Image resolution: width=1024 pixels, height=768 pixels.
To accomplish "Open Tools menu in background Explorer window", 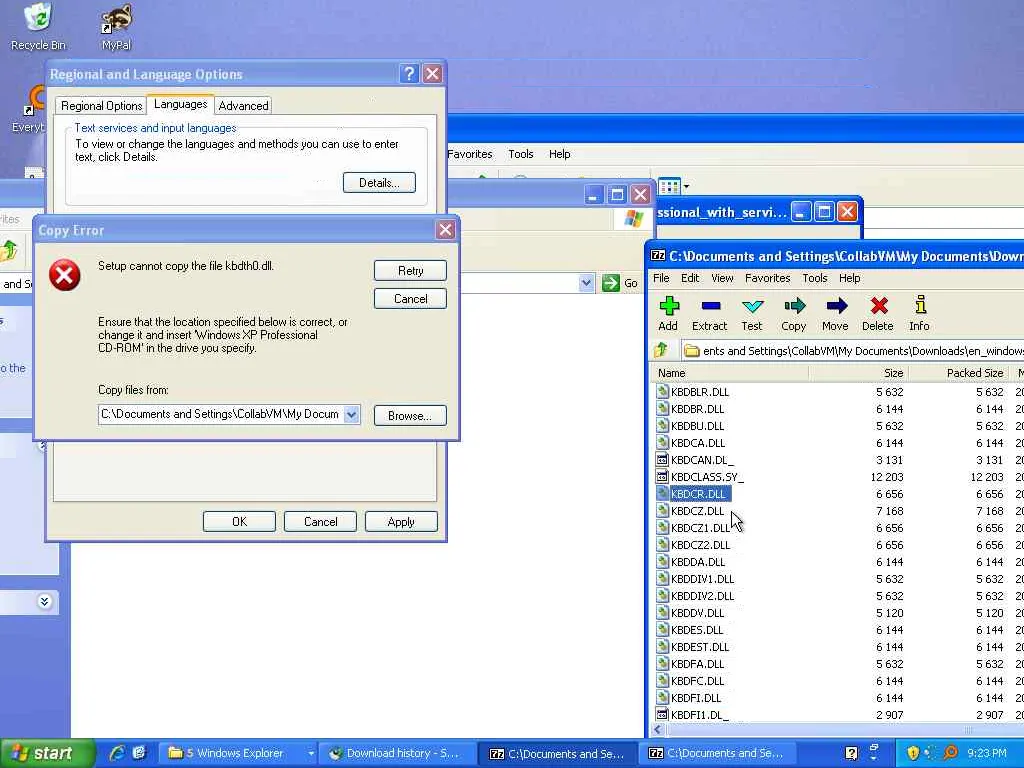I will point(520,154).
